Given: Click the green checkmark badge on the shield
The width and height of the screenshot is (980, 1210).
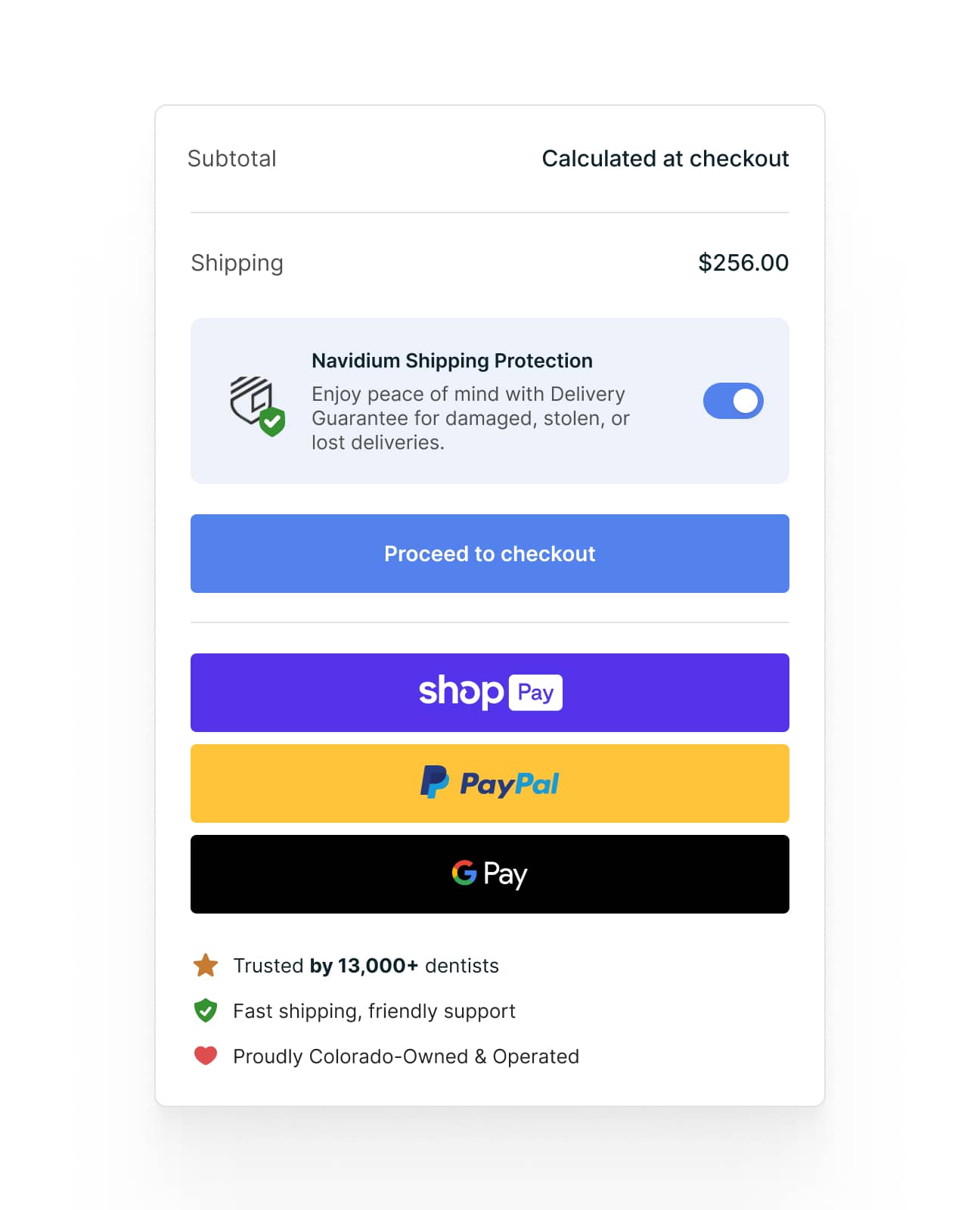Looking at the screenshot, I should [274, 420].
